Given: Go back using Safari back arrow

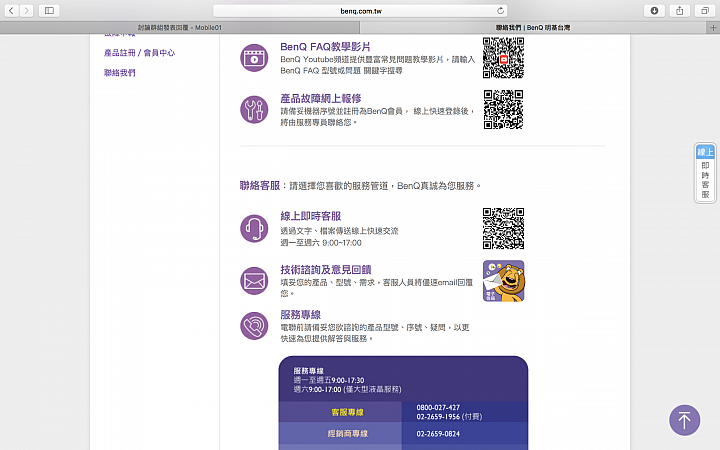Looking at the screenshot, I should 11,11.
